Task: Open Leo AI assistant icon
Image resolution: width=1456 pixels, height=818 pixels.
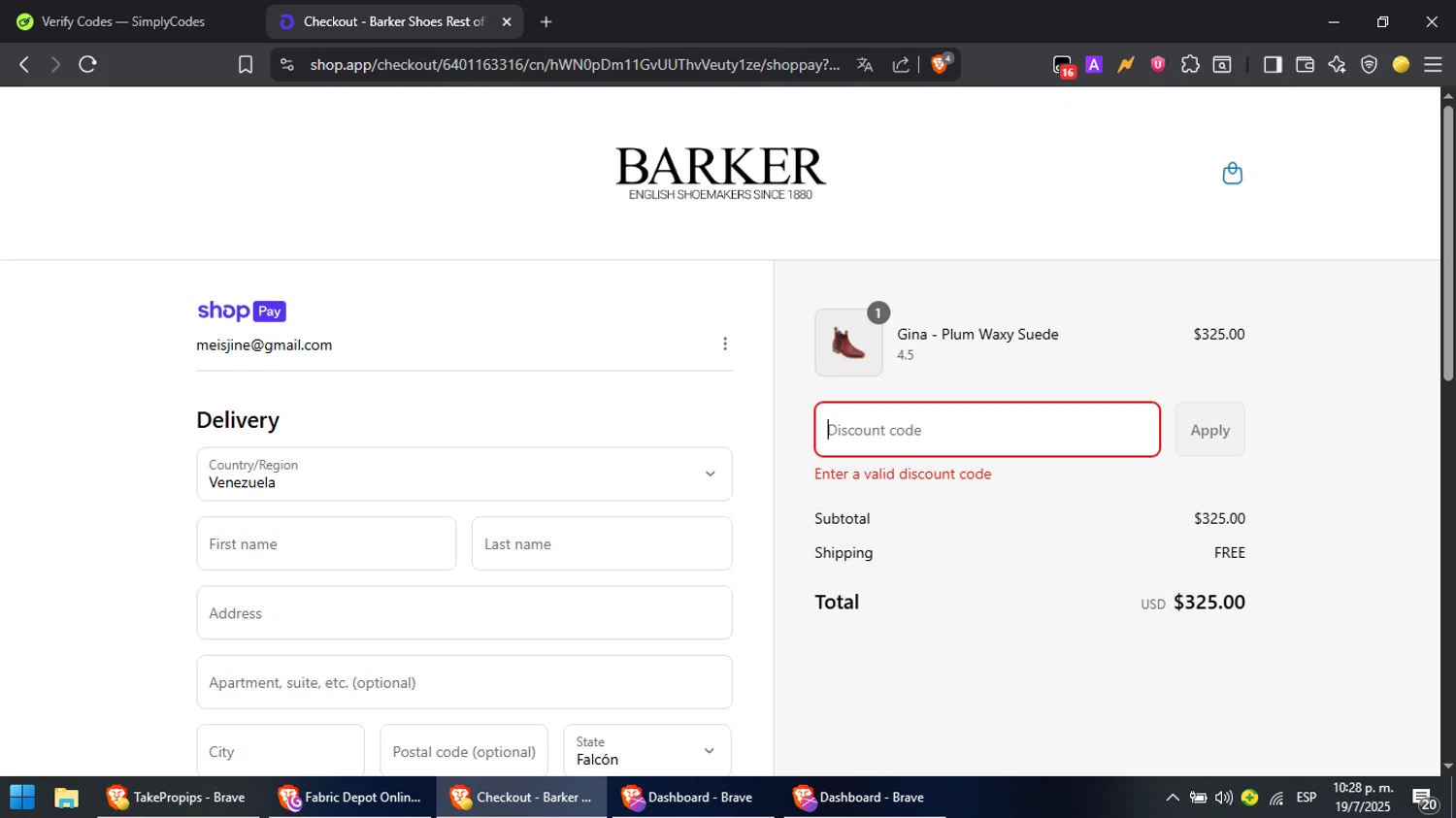Action: (1337, 64)
